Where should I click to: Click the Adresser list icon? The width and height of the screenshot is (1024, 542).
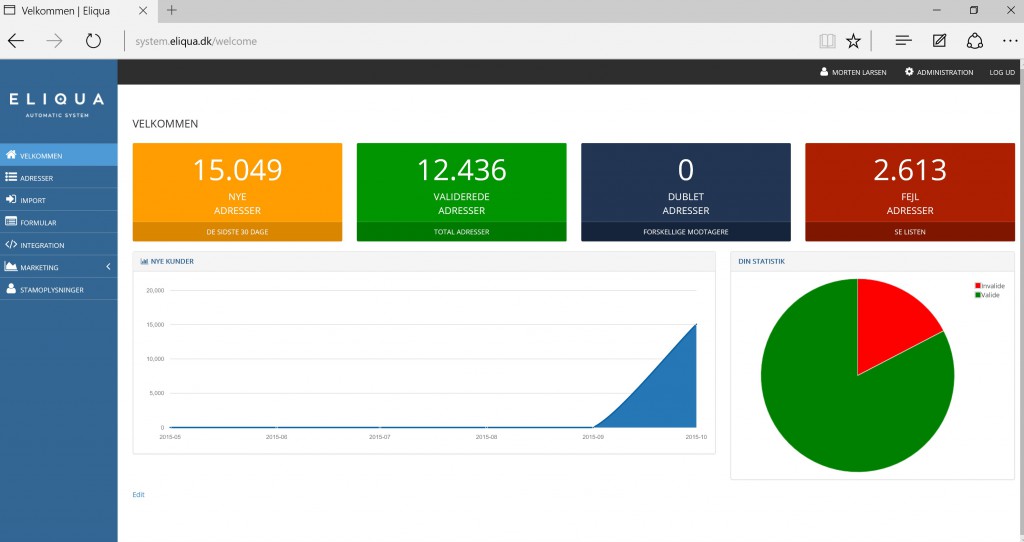coord(11,177)
